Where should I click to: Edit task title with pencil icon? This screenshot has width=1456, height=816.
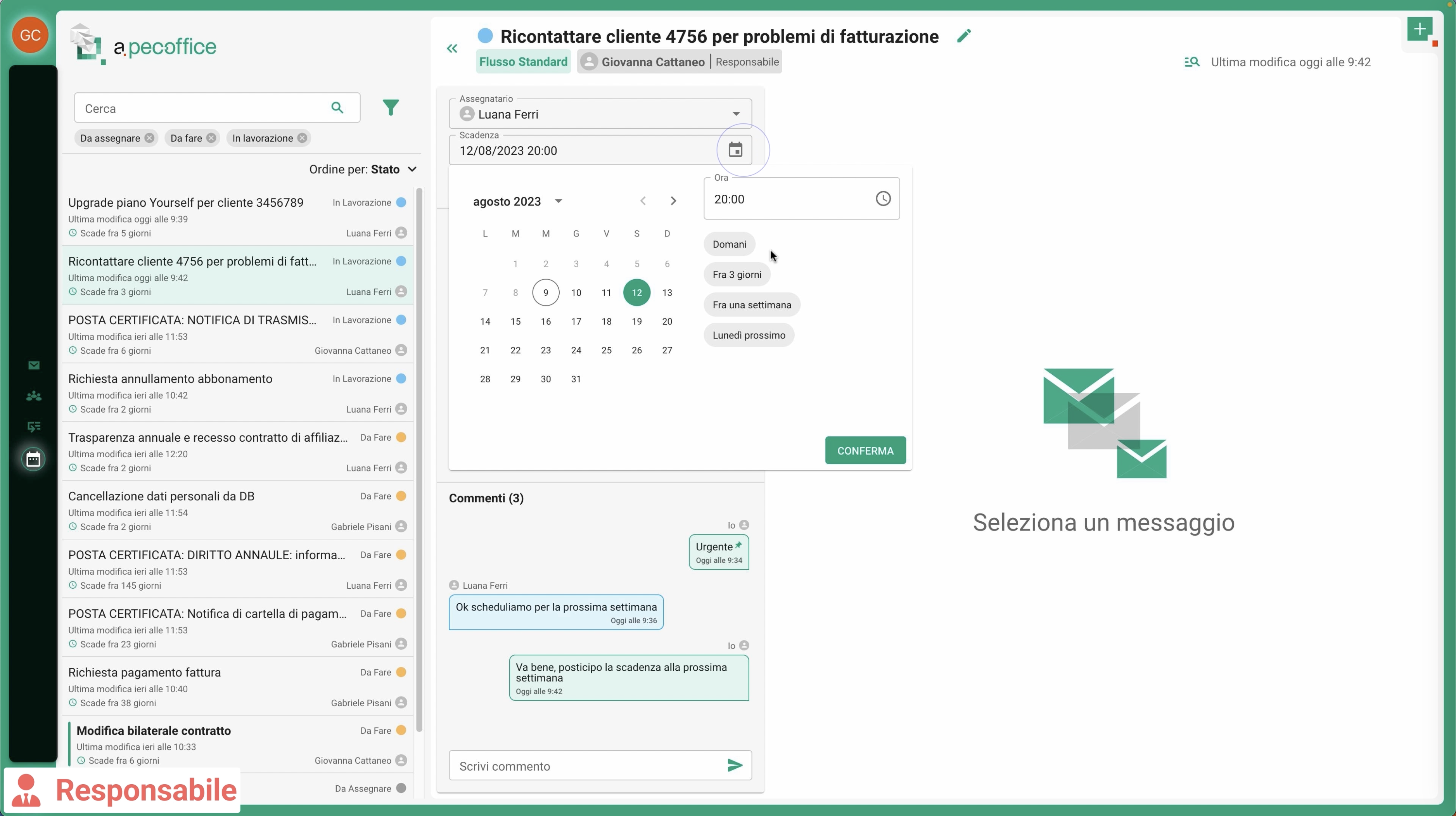click(x=964, y=36)
